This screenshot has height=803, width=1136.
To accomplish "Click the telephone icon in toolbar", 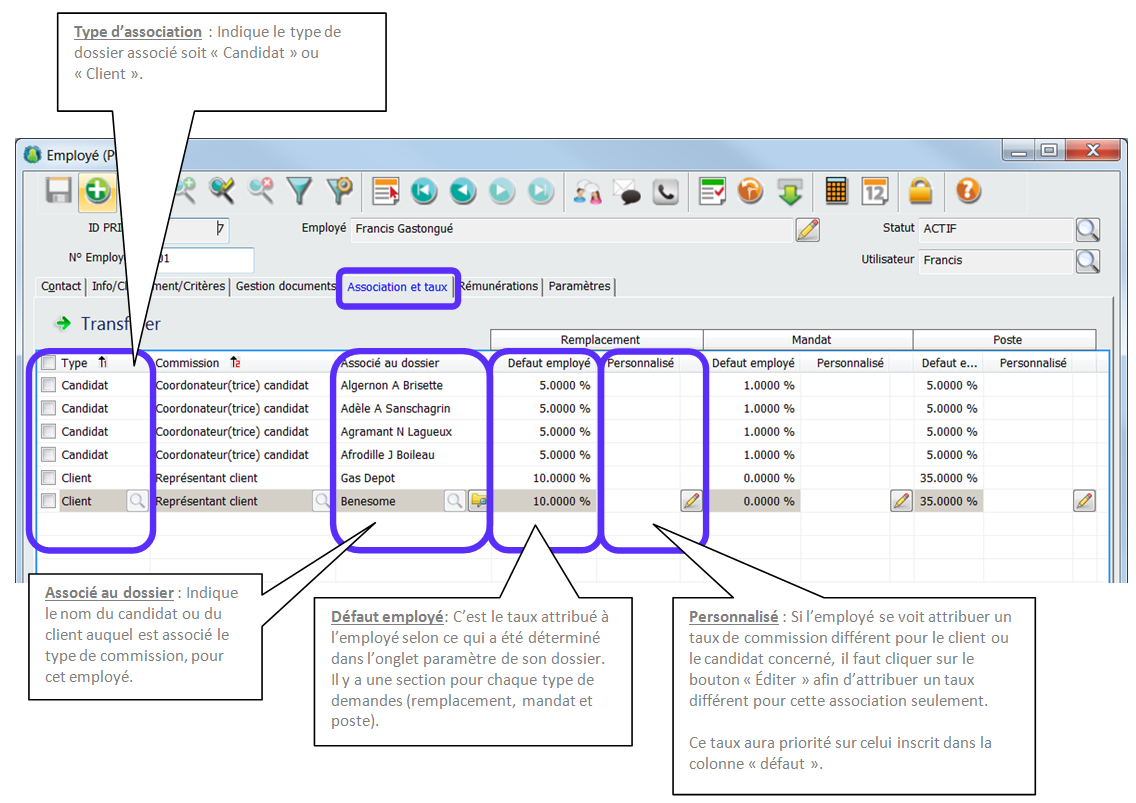I will tap(665, 192).
